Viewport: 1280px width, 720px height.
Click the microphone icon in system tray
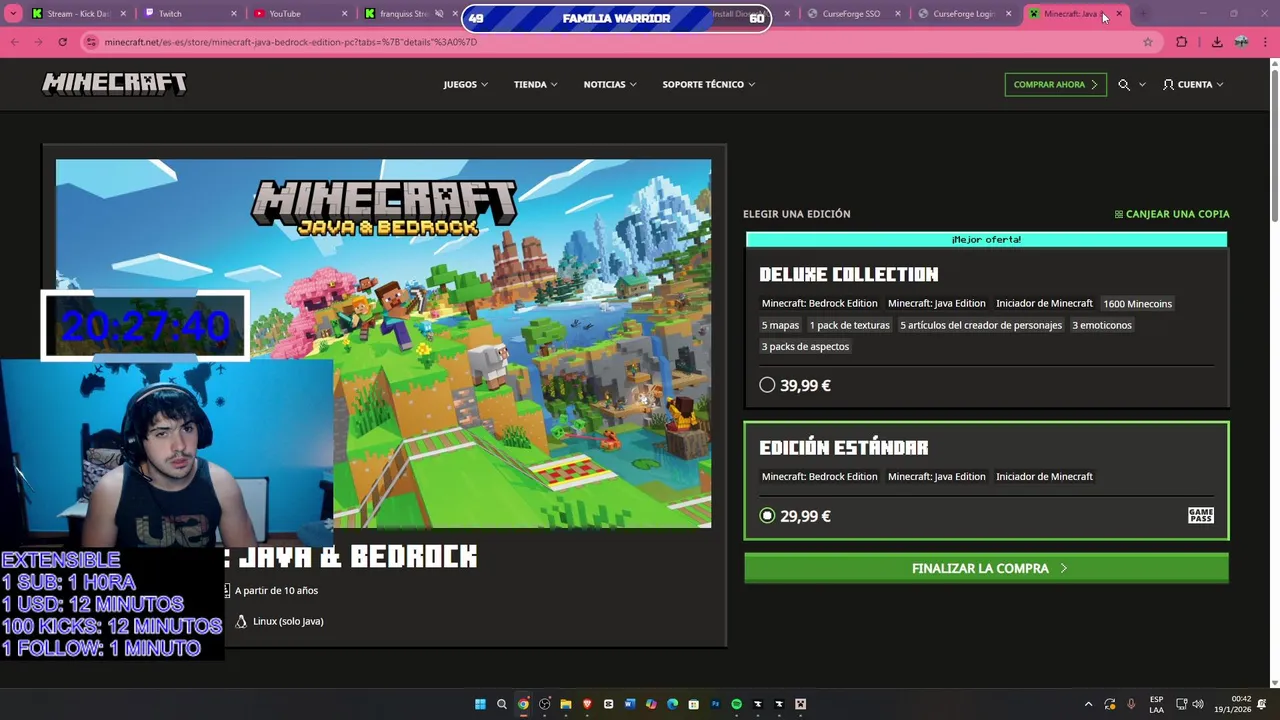(x=1131, y=704)
